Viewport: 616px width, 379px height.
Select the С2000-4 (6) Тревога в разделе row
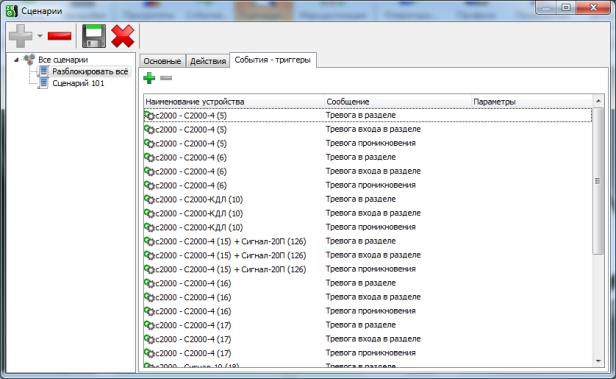368,157
